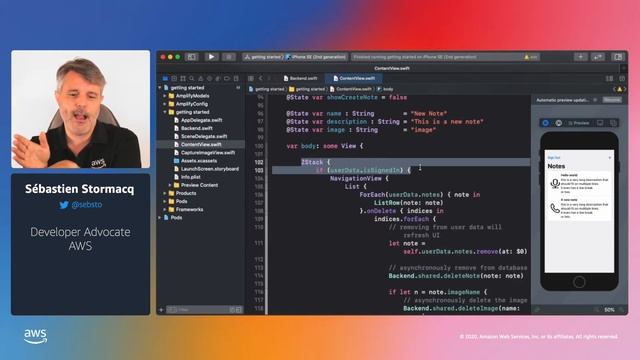The width and height of the screenshot is (640, 360).
Task: Jump to the issue via the jump-bar warning triangle
Action: tap(620, 89)
